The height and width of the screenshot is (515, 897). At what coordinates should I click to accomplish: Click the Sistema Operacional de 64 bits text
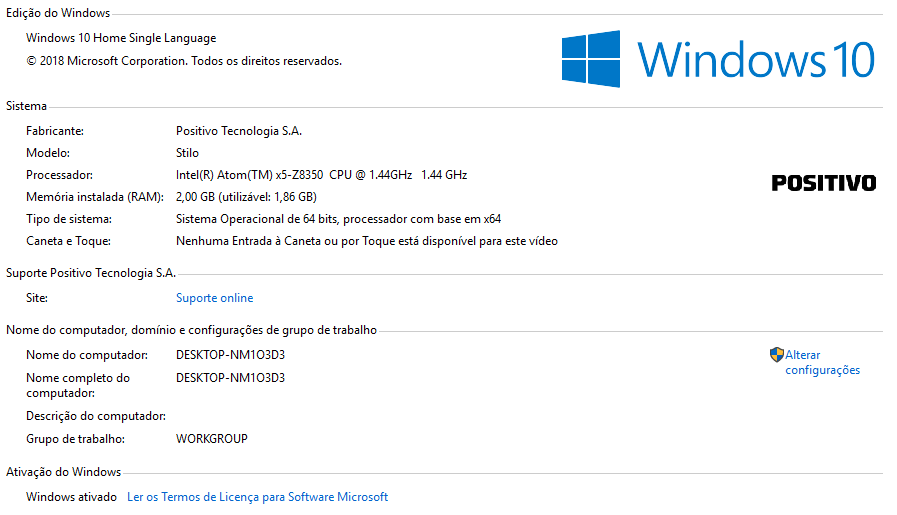pos(338,219)
